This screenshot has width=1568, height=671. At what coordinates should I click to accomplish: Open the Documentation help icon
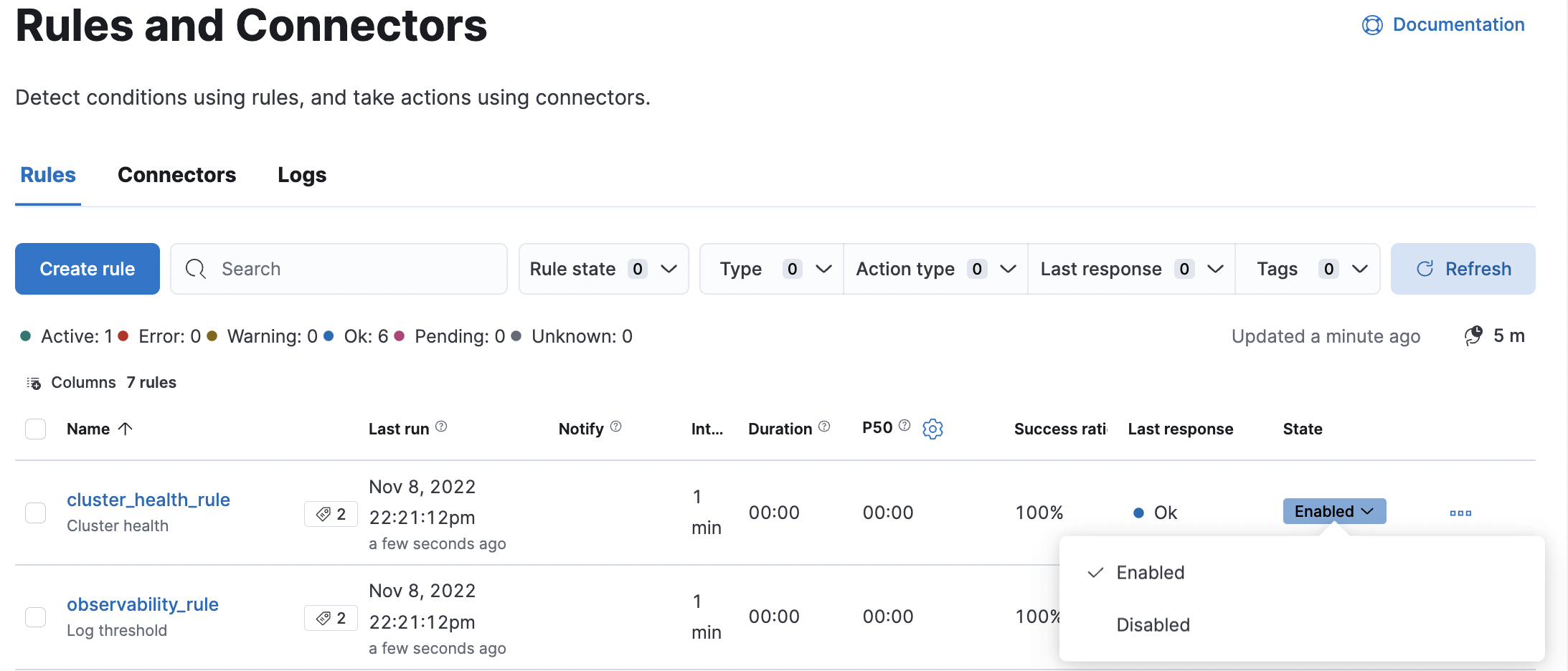(x=1372, y=24)
